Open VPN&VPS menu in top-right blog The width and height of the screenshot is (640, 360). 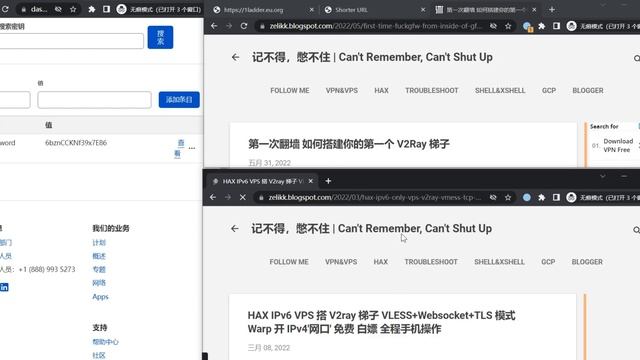[x=342, y=91]
